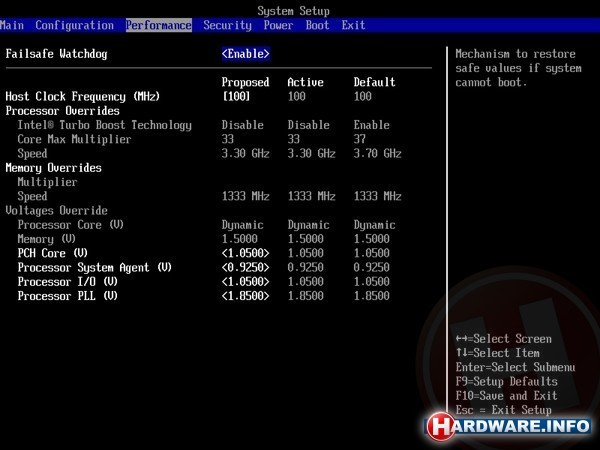Select Host Clock Frequency (MHz) row label
Image resolution: width=600 pixels, height=450 pixels.
click(83, 96)
